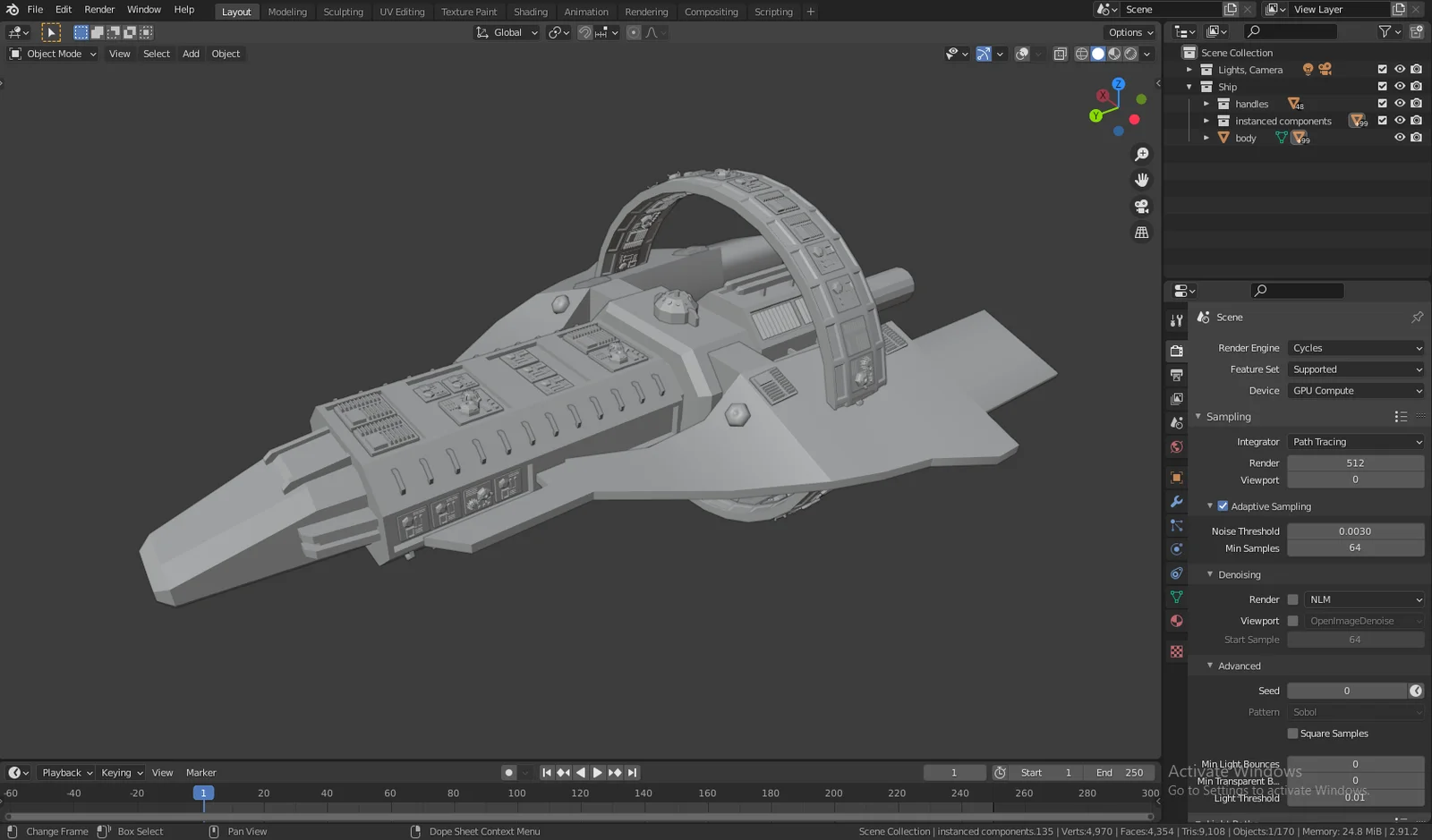Viewport: 1432px width, 840px height.
Task: Click the Options button in viewport header
Action: click(x=1126, y=31)
